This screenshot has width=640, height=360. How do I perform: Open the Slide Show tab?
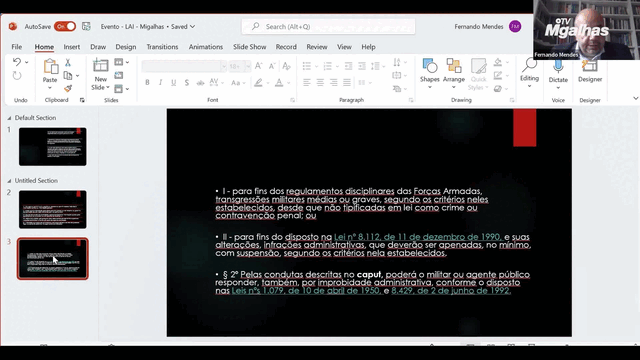pos(249,47)
